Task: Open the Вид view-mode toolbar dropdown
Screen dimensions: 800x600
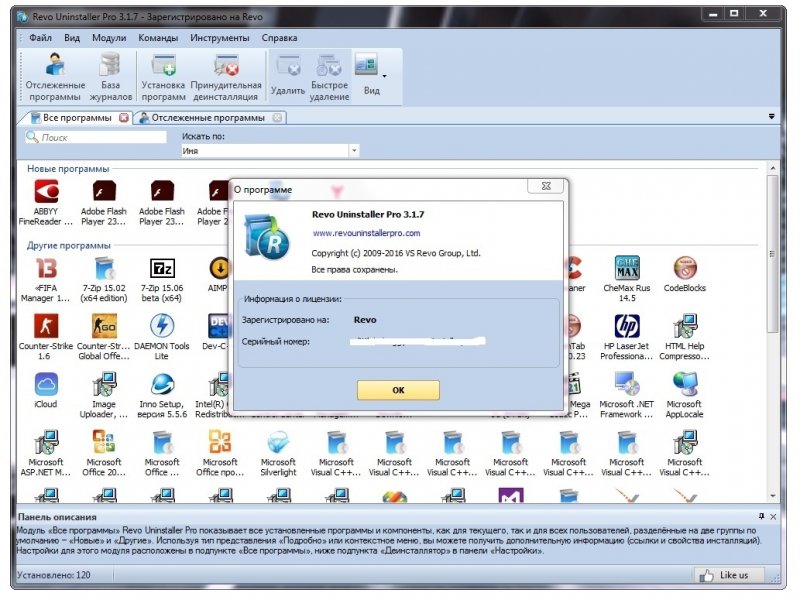Action: (x=384, y=77)
